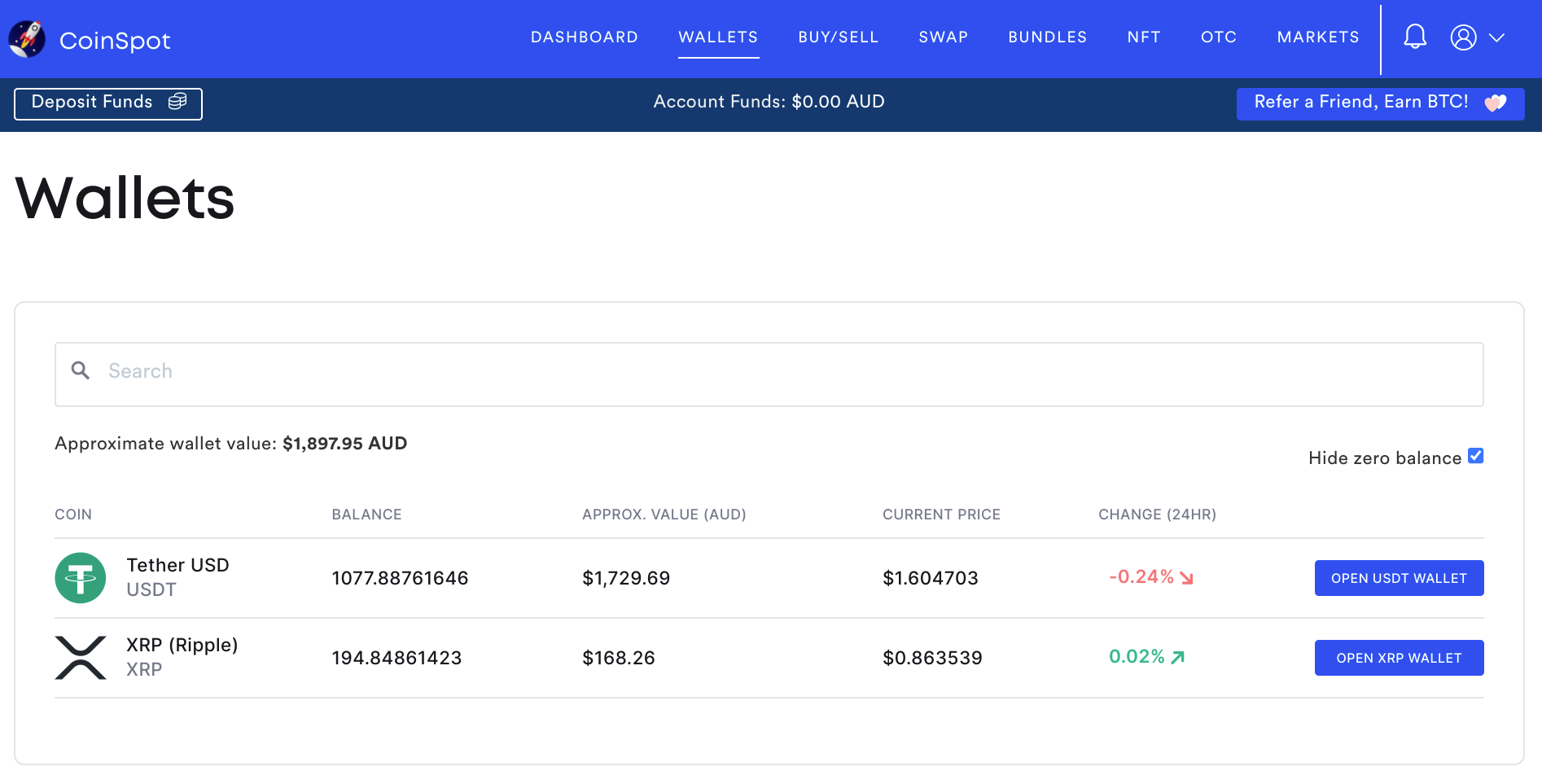
Task: Click the Wallets page heading
Action: click(125, 198)
